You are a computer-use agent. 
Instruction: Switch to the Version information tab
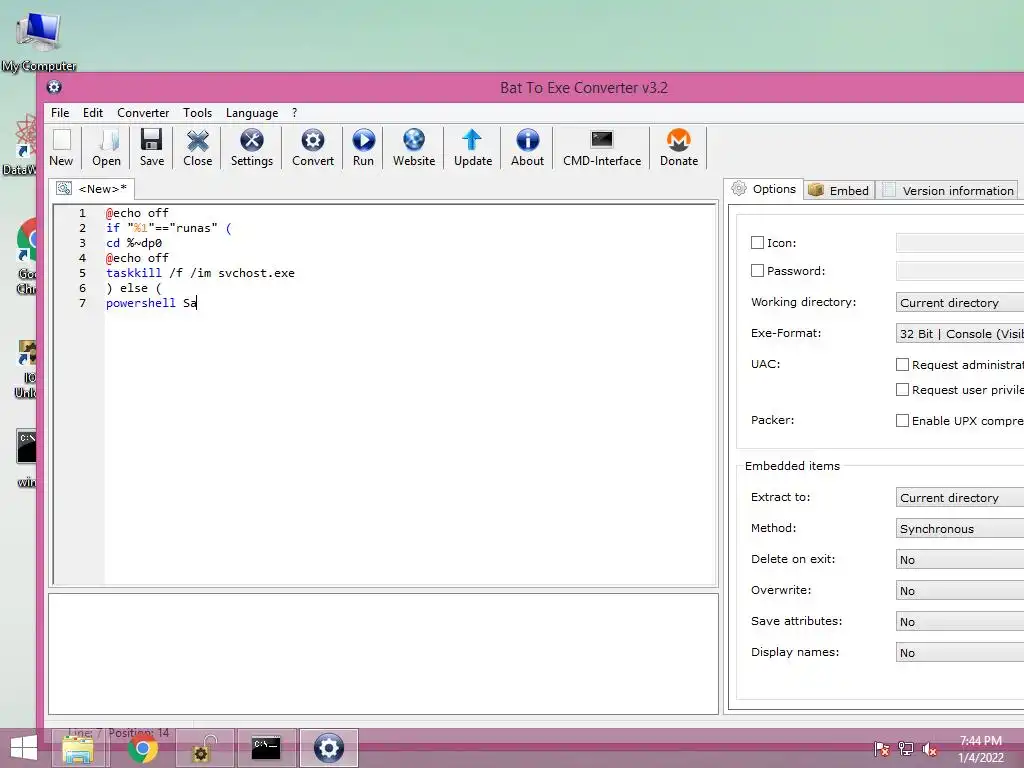point(948,190)
